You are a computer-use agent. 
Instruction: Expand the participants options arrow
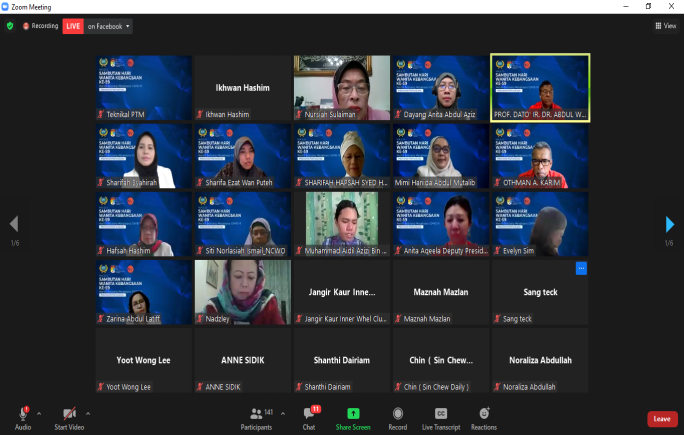(282, 412)
